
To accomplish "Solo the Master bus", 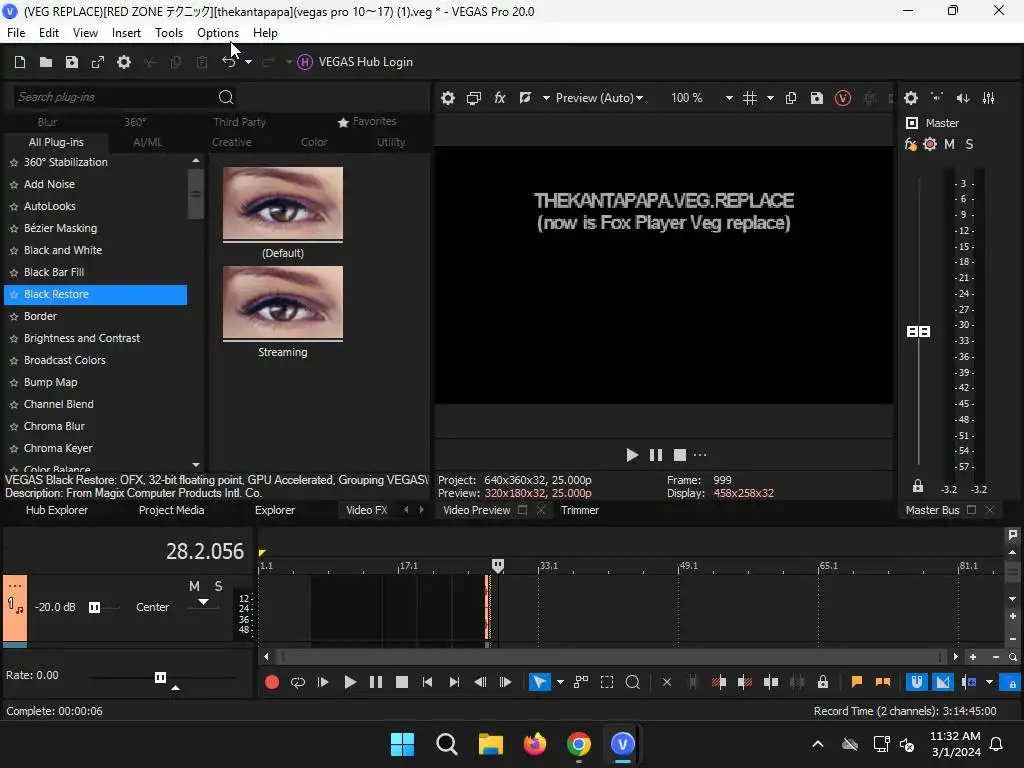I will (x=969, y=144).
